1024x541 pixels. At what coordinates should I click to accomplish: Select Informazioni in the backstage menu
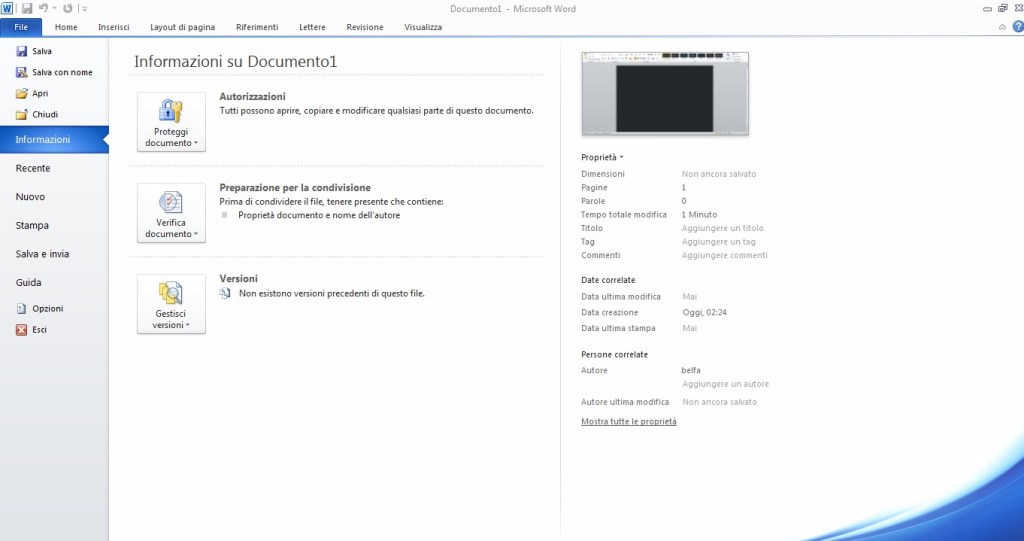[x=54, y=140]
